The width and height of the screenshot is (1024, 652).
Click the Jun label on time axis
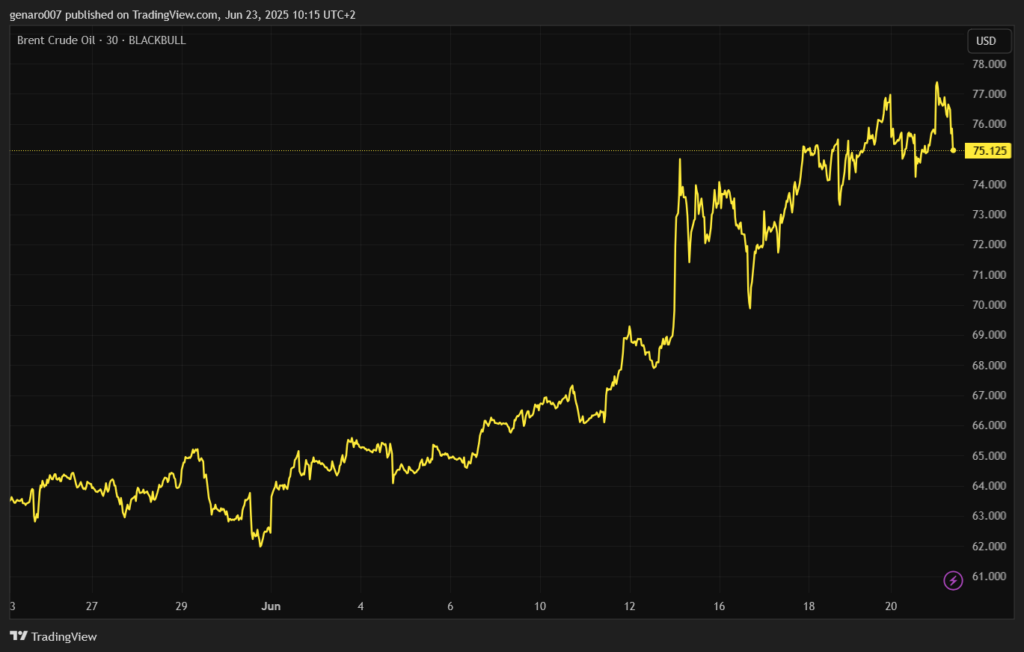tap(270, 606)
